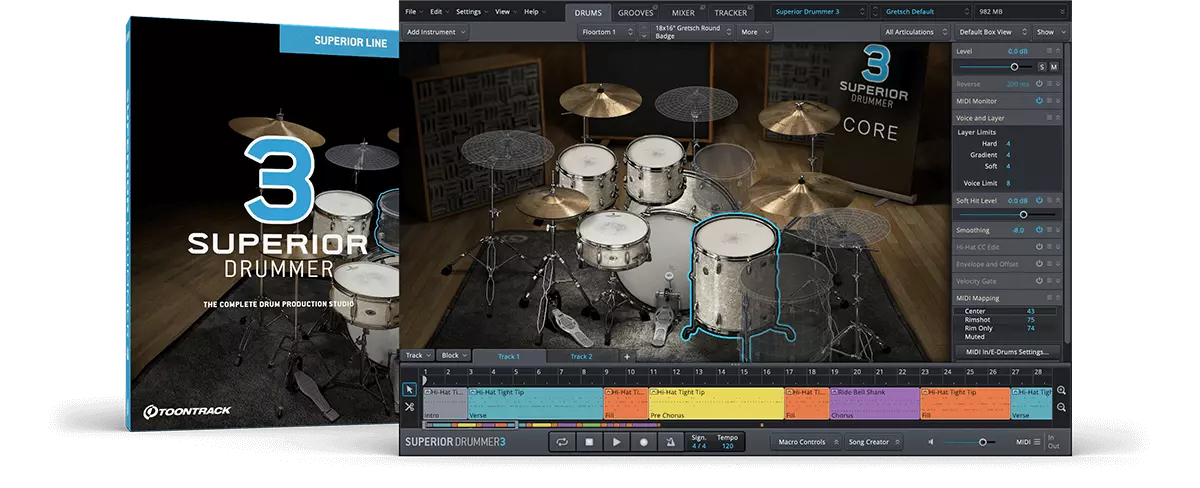Switch to the GROOVES tab
Viewport: 1200px width, 488px height.
click(x=635, y=12)
